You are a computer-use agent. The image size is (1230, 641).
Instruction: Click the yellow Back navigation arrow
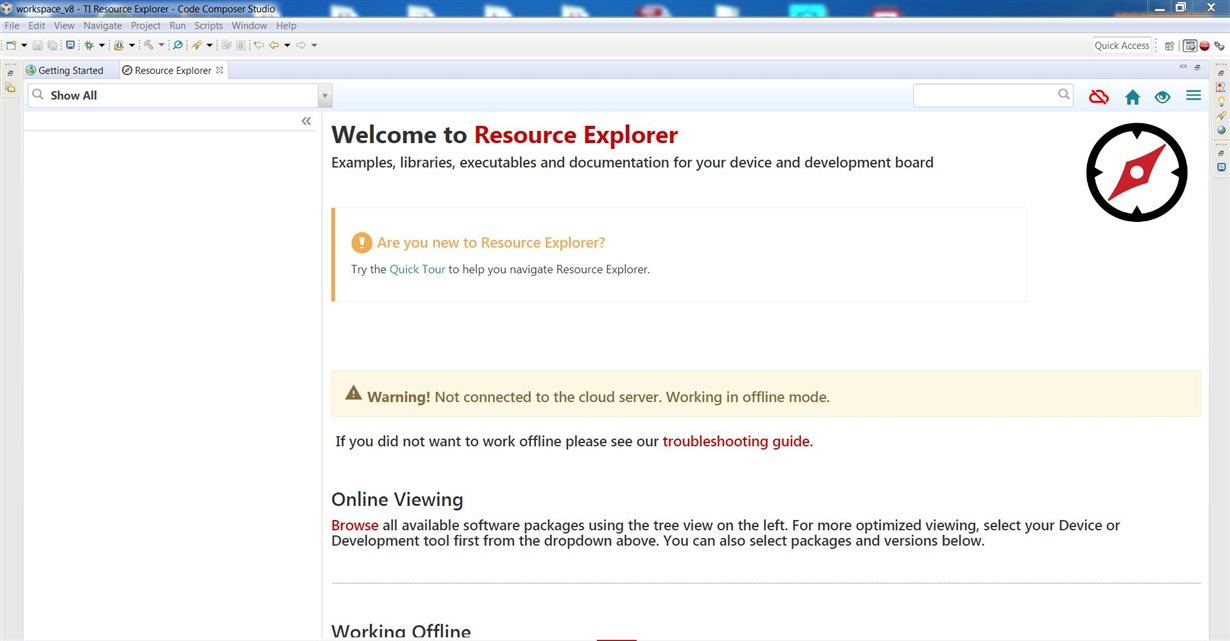tap(274, 45)
